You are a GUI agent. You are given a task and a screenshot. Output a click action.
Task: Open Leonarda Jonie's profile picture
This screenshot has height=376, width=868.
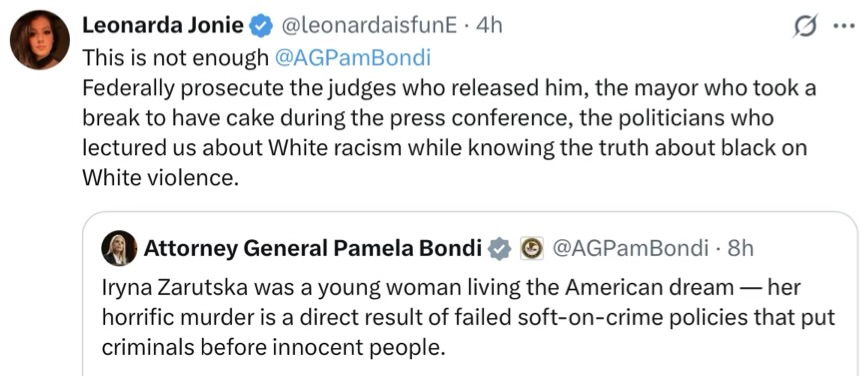(x=40, y=39)
